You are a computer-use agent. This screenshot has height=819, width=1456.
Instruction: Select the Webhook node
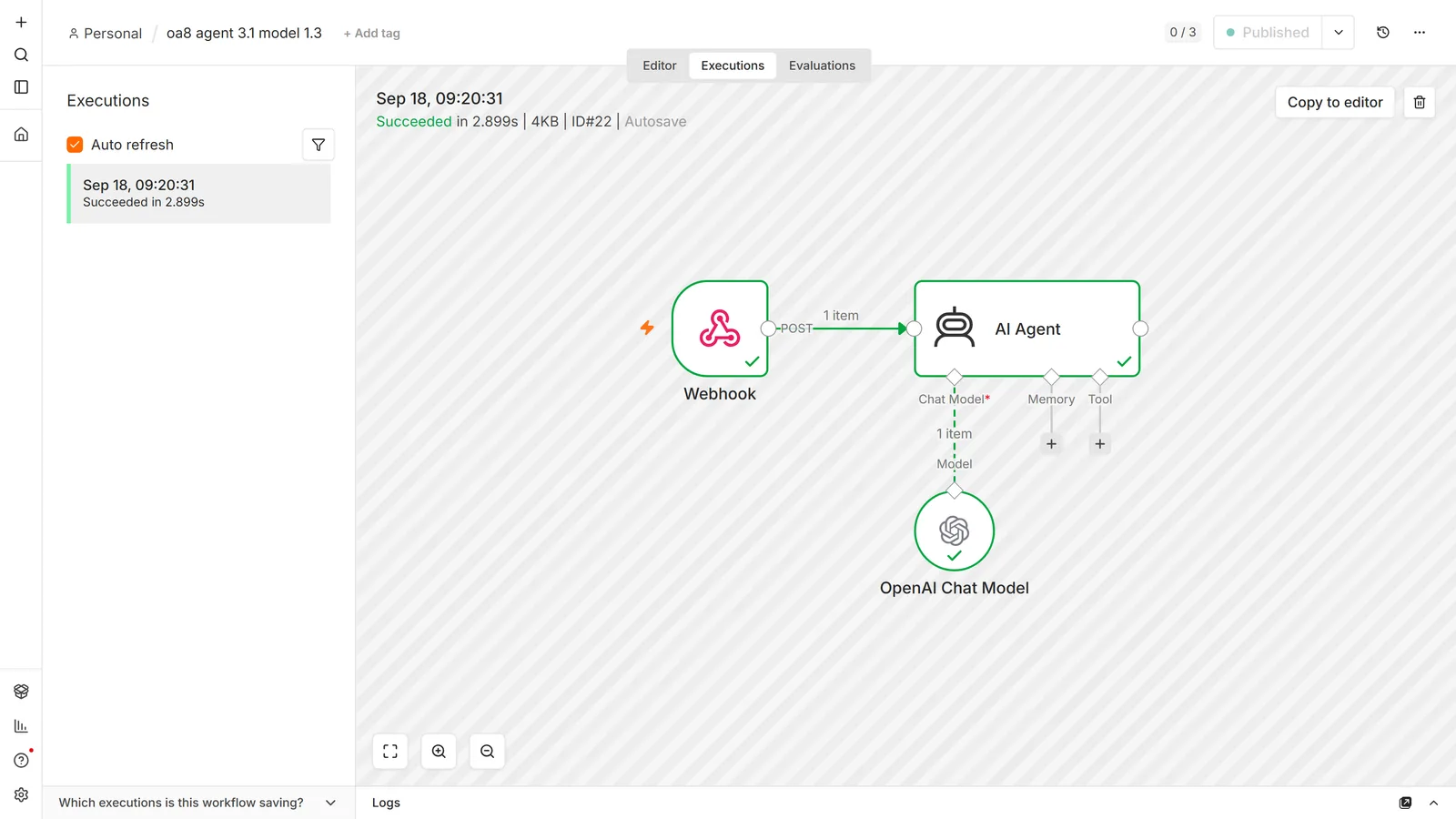pos(720,329)
